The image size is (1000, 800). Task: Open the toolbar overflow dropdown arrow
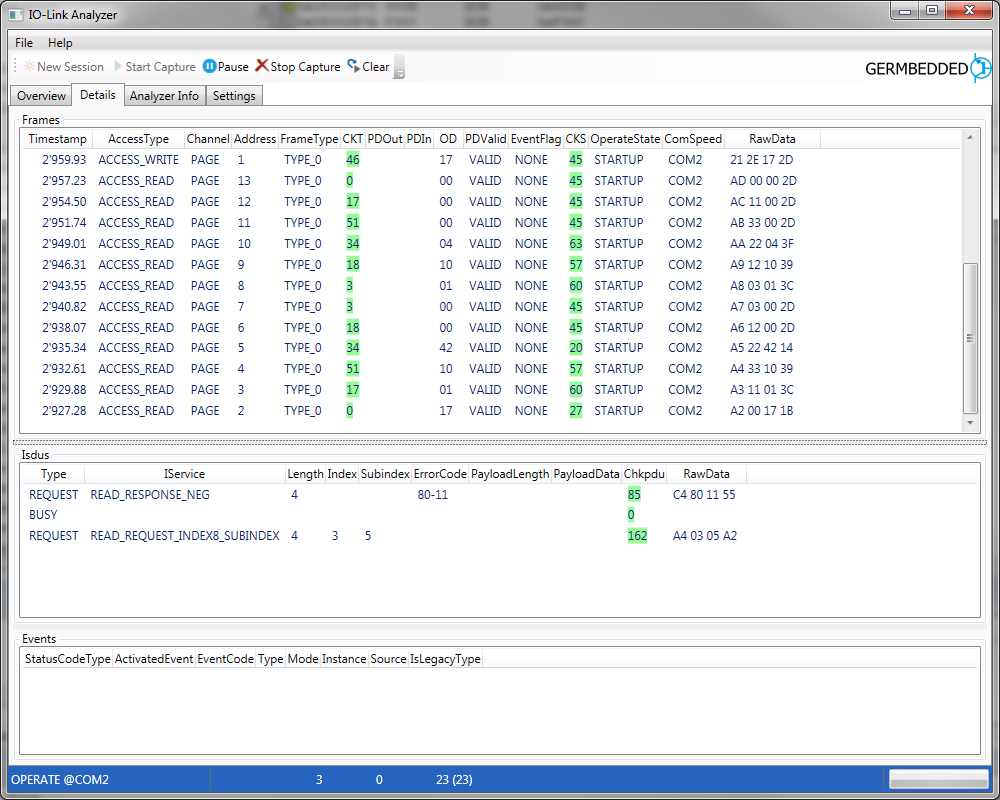[x=399, y=70]
